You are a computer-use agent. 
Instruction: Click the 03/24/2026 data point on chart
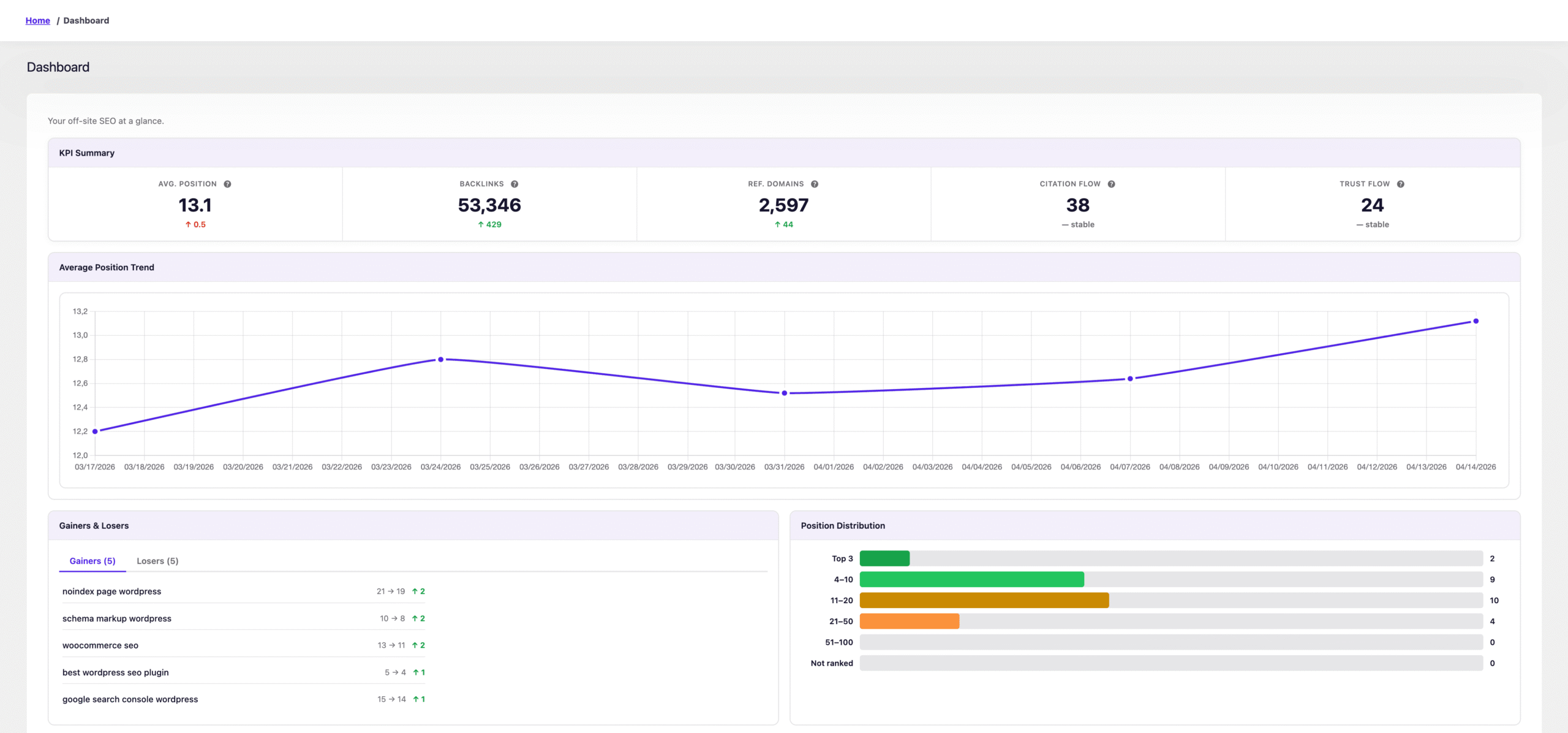440,360
